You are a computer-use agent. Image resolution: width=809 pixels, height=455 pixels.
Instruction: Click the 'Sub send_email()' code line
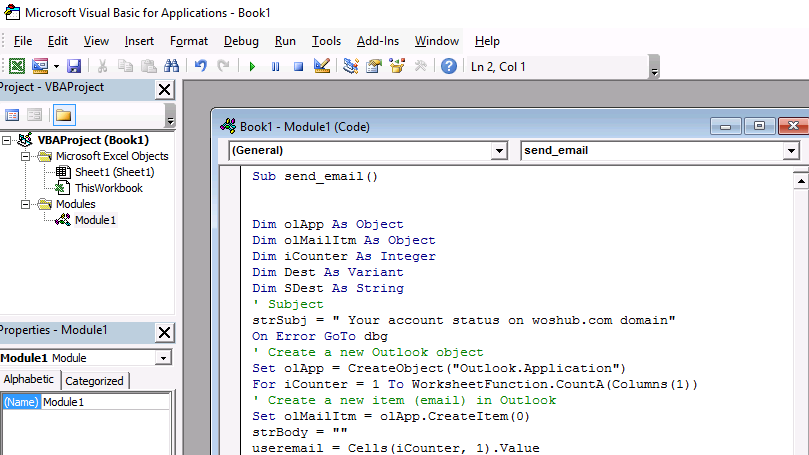[315, 176]
